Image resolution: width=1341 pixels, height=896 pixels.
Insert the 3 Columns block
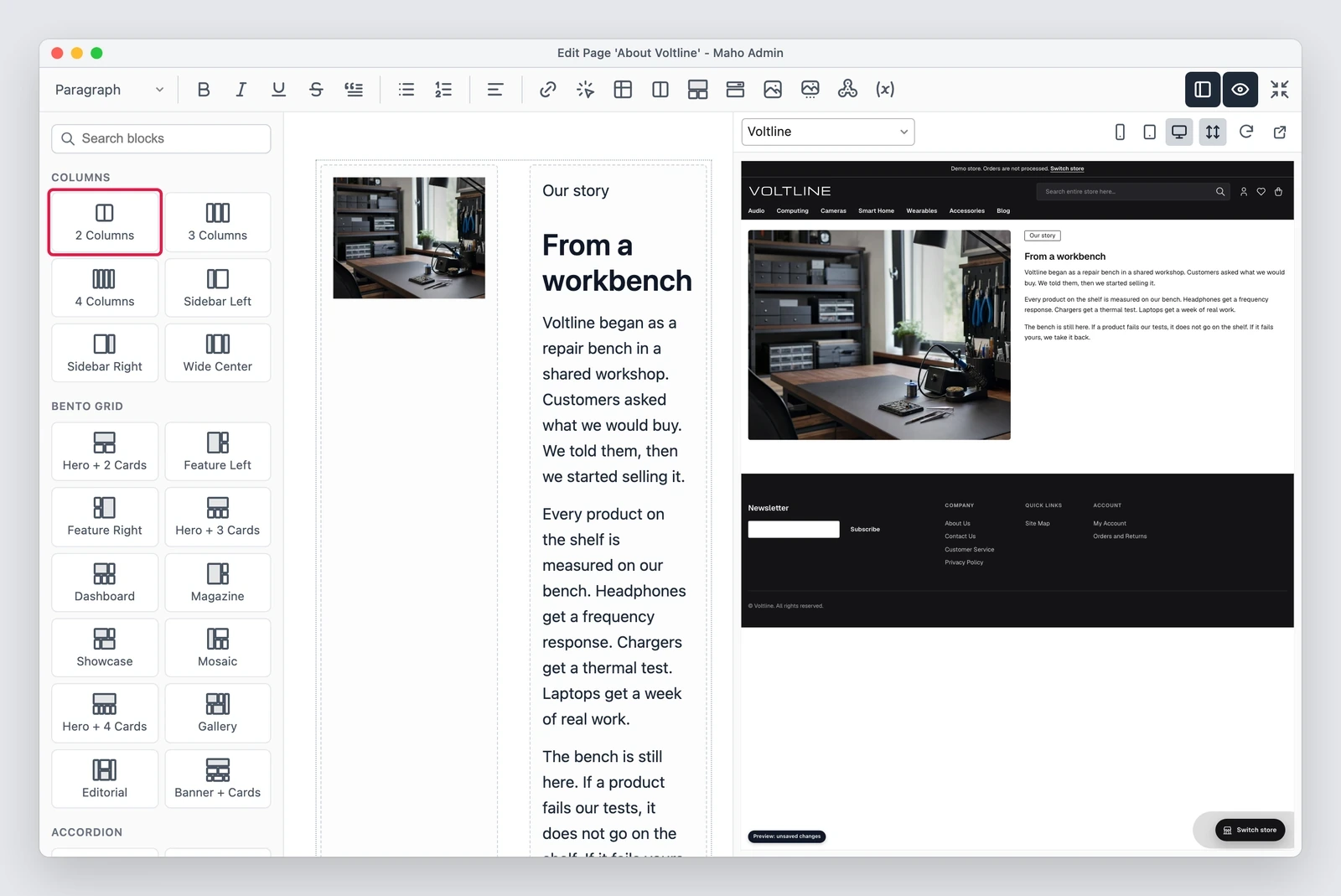pos(218,222)
